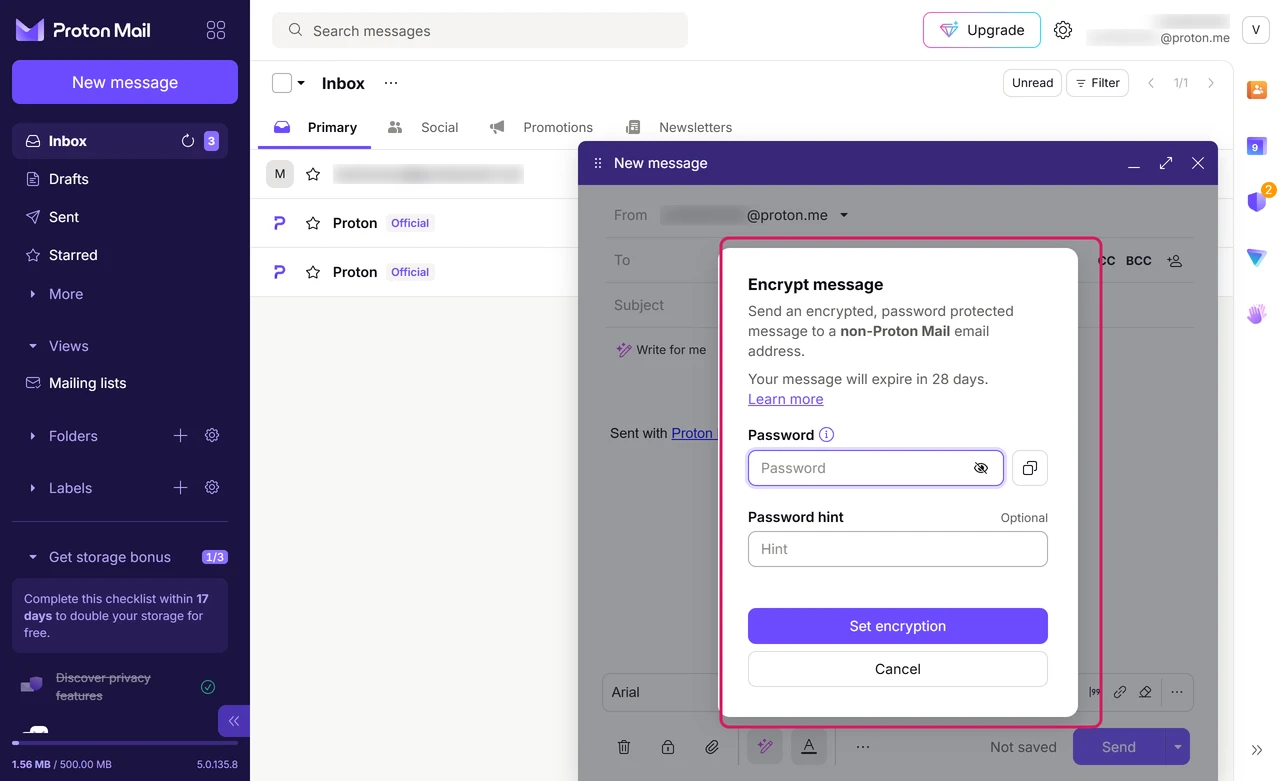Screen dimensions: 1280x781
Task: Switch to the Promotions tab
Action: (x=541, y=127)
